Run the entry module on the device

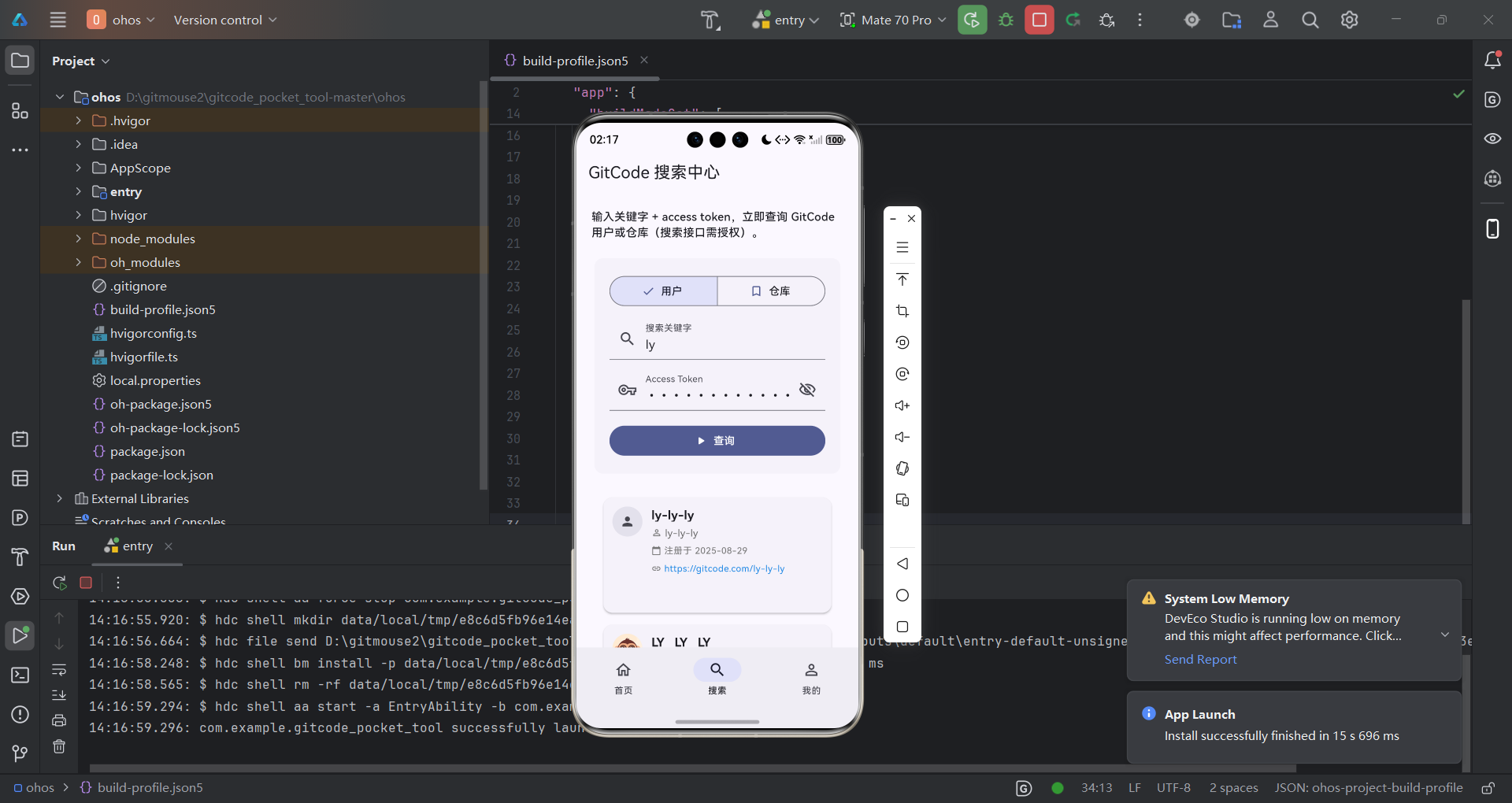(x=972, y=20)
